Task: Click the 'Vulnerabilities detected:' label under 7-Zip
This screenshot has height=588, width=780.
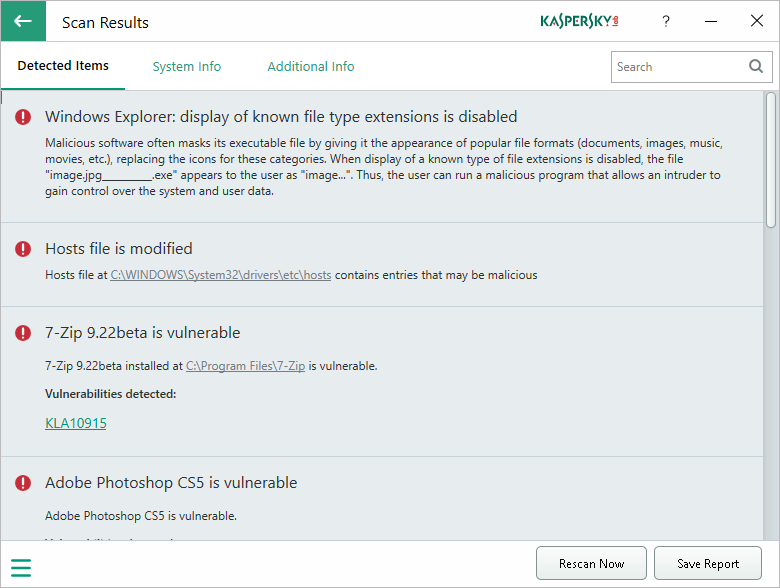Action: click(x=110, y=394)
